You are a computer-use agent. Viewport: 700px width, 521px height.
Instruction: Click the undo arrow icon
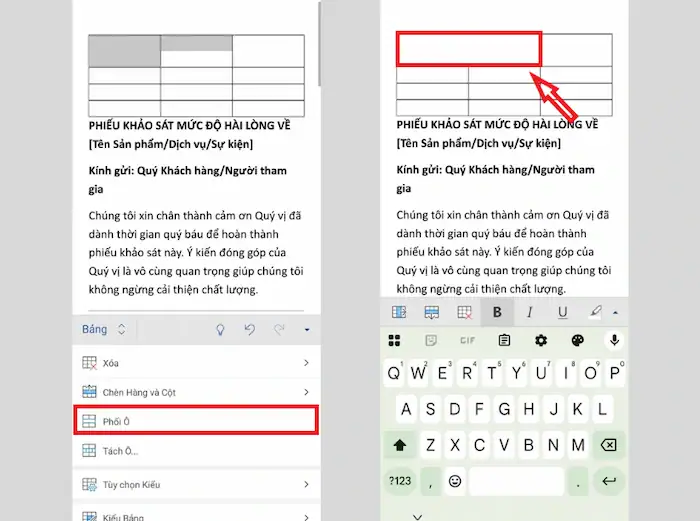(x=250, y=329)
